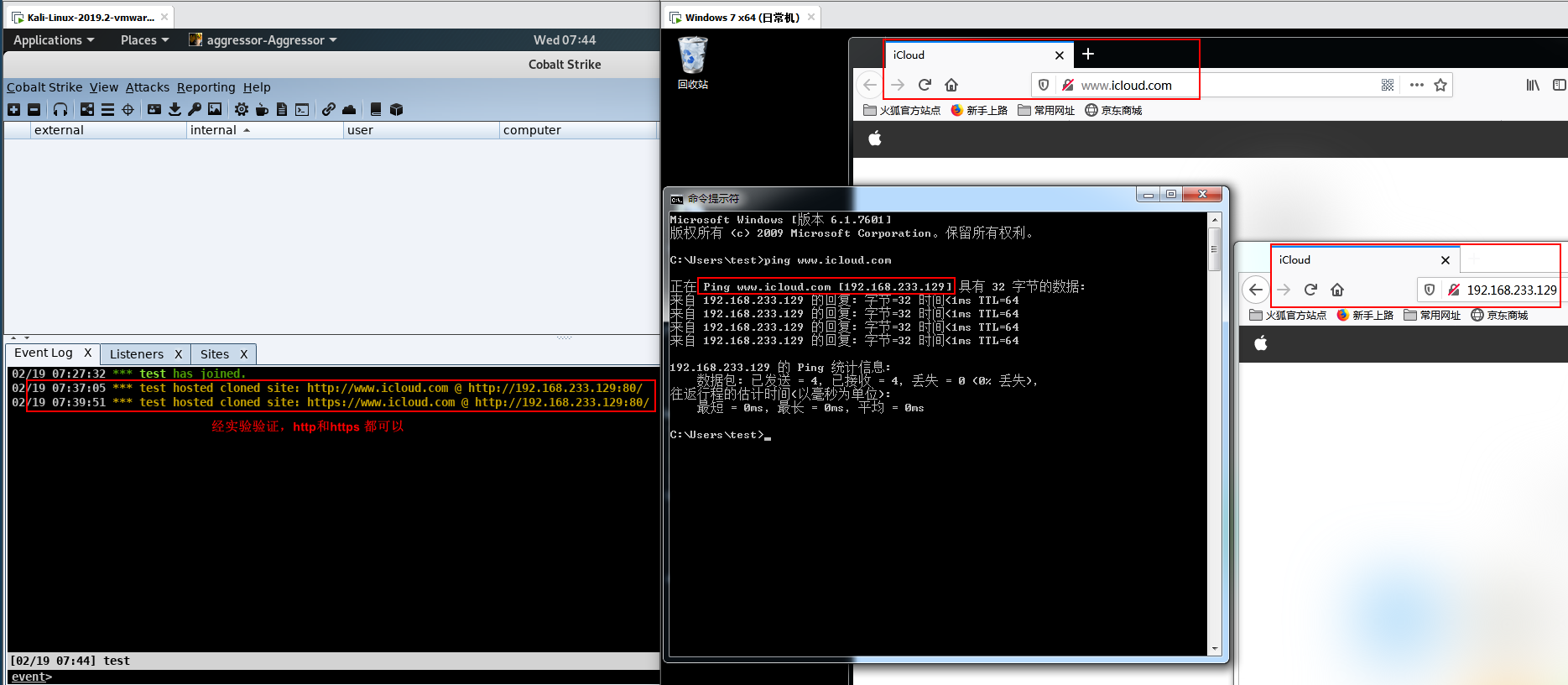This screenshot has height=685, width=1568.
Task: Click the gear icon to generate Windows executable
Action: (242, 109)
